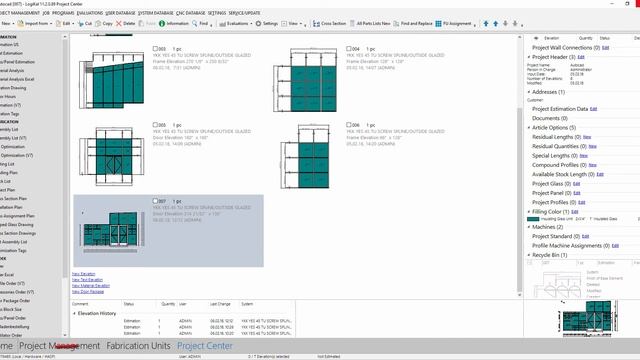
Task: Open the Settings gear in the toolbar
Action: coord(267,24)
